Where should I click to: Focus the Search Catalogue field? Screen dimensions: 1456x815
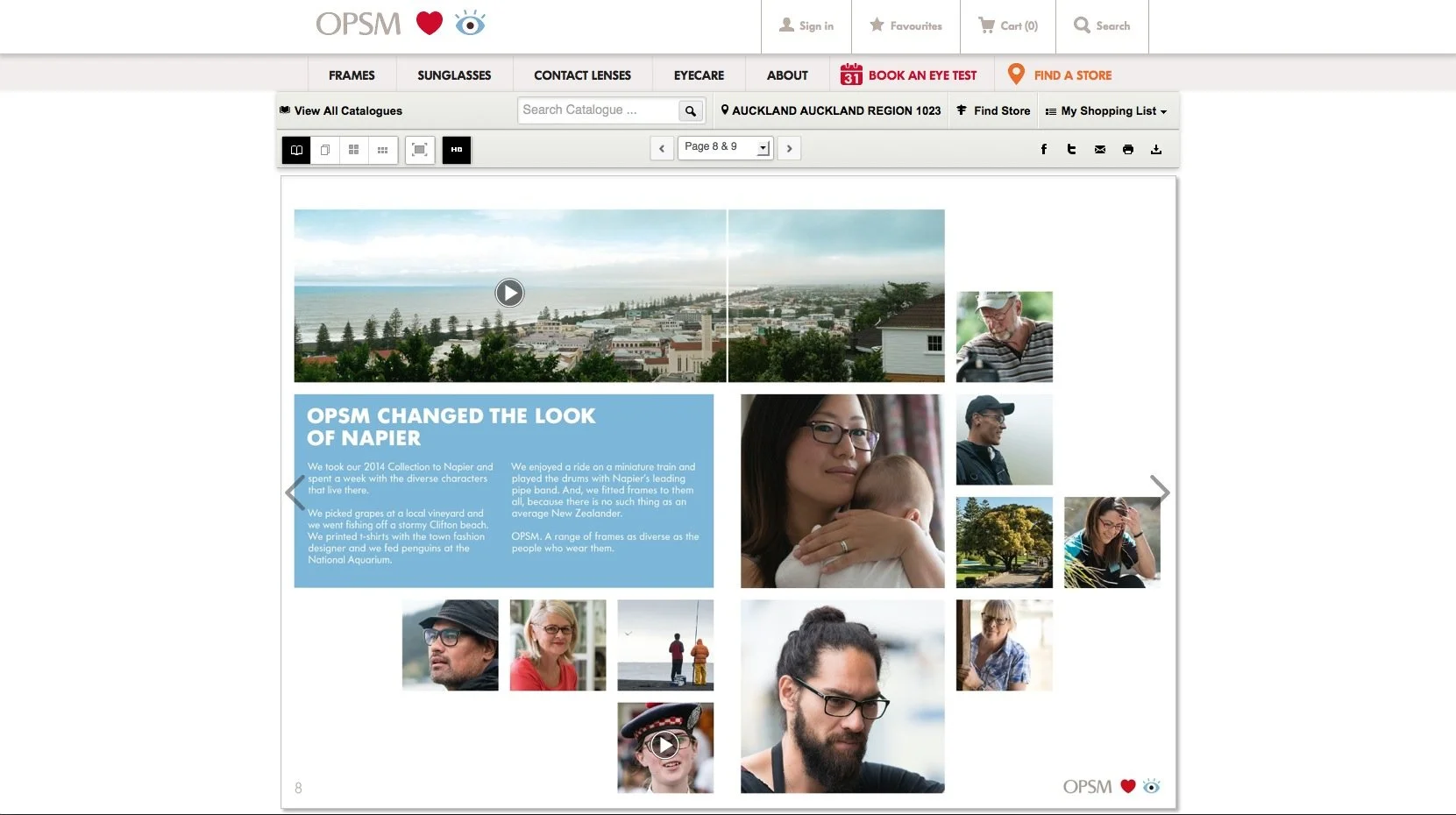coord(598,110)
